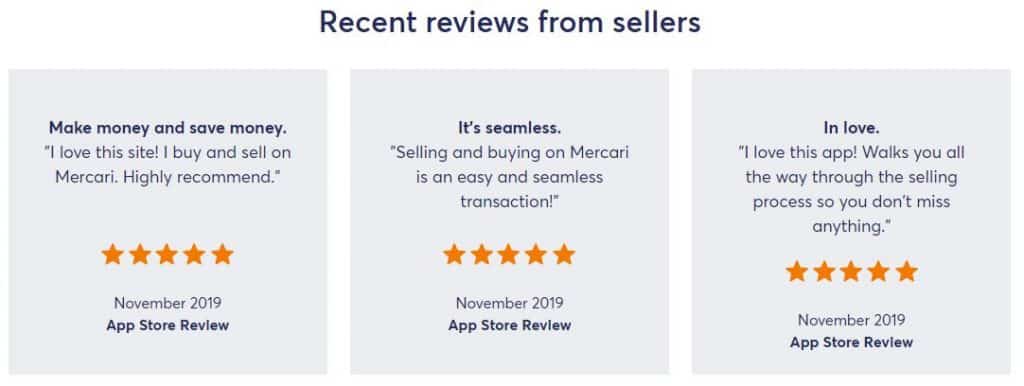Click the Recent reviews from sellers heading
The image size is (1024, 386).
point(510,22)
